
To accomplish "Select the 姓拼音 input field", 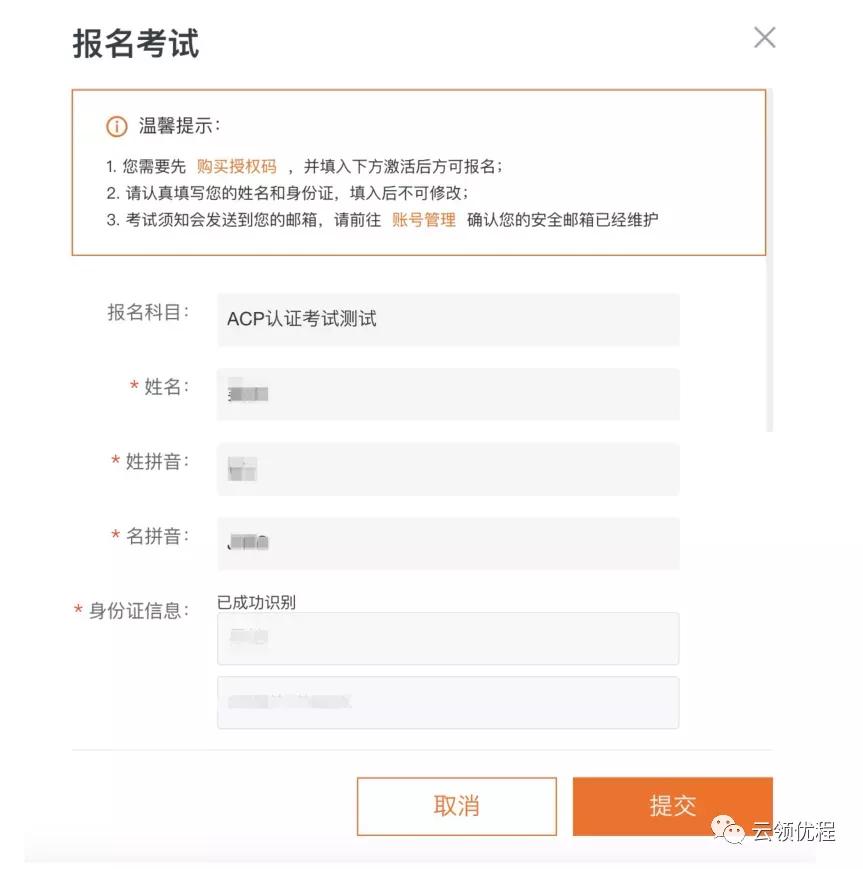I will tap(447, 469).
